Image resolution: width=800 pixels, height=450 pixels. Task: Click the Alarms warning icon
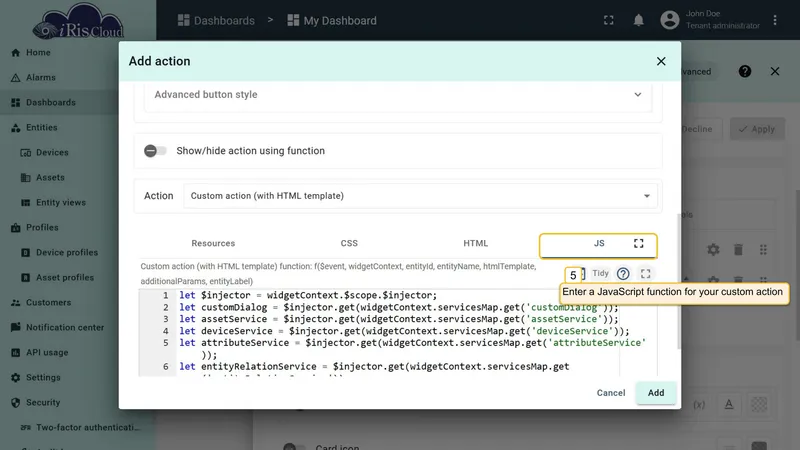pos(16,78)
